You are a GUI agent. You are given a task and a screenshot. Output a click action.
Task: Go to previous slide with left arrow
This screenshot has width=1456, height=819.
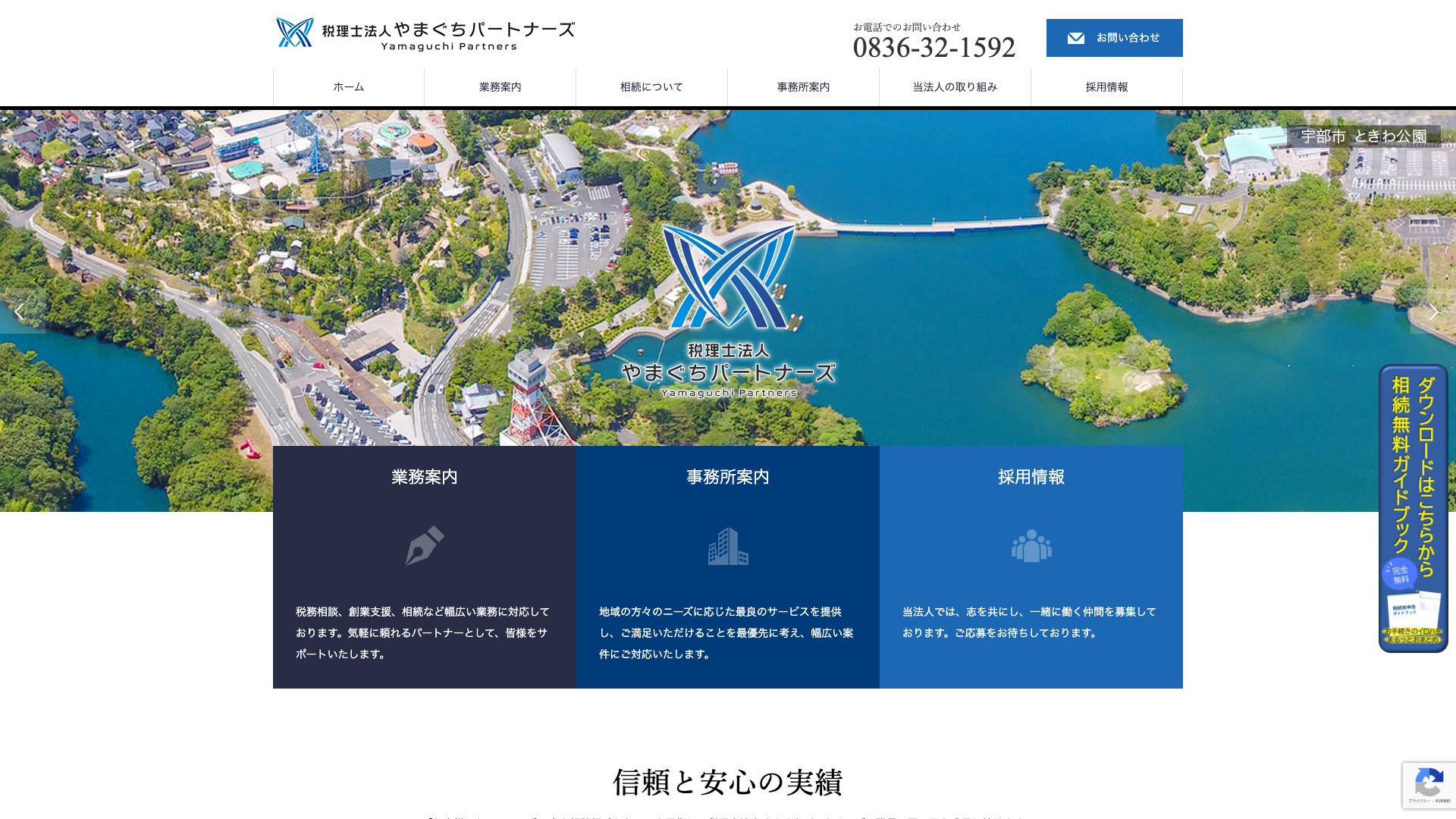(x=20, y=311)
